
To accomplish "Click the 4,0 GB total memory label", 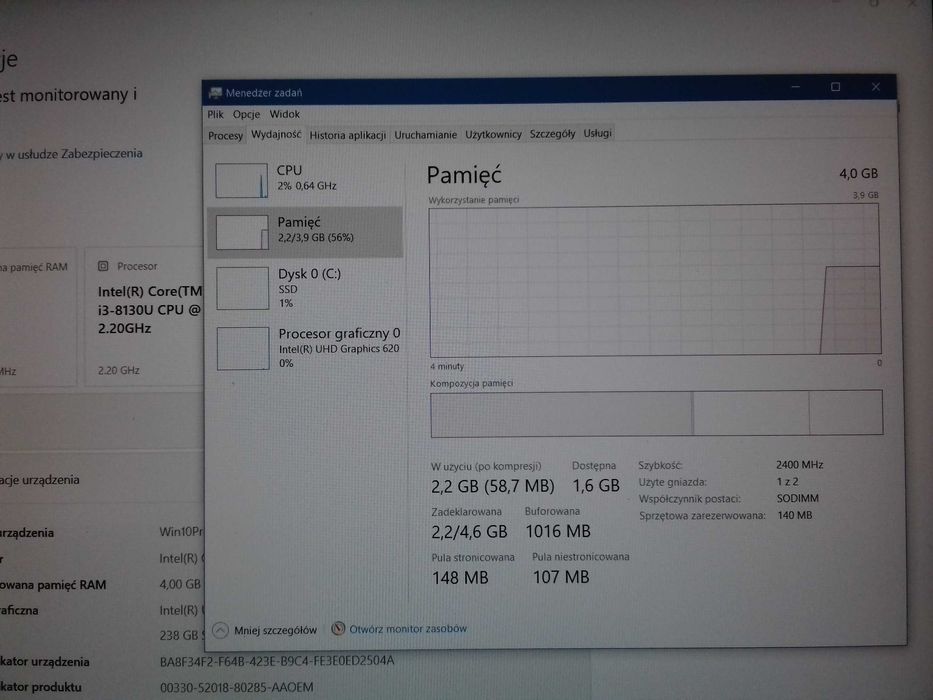I will 859,173.
